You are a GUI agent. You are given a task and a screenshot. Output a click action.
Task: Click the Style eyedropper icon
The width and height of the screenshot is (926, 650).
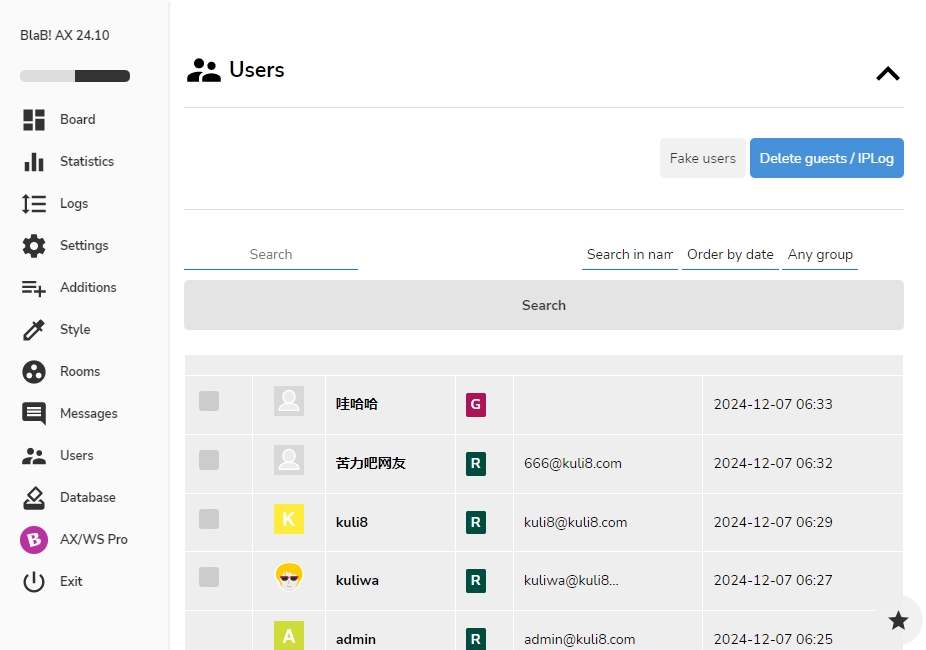[34, 330]
